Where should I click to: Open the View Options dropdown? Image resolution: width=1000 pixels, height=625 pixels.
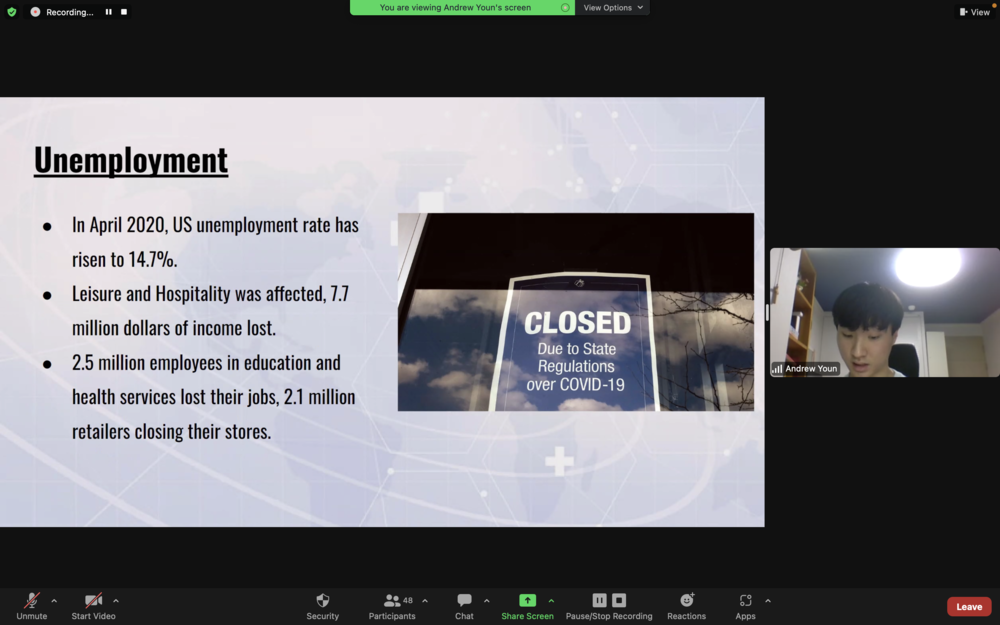click(612, 8)
